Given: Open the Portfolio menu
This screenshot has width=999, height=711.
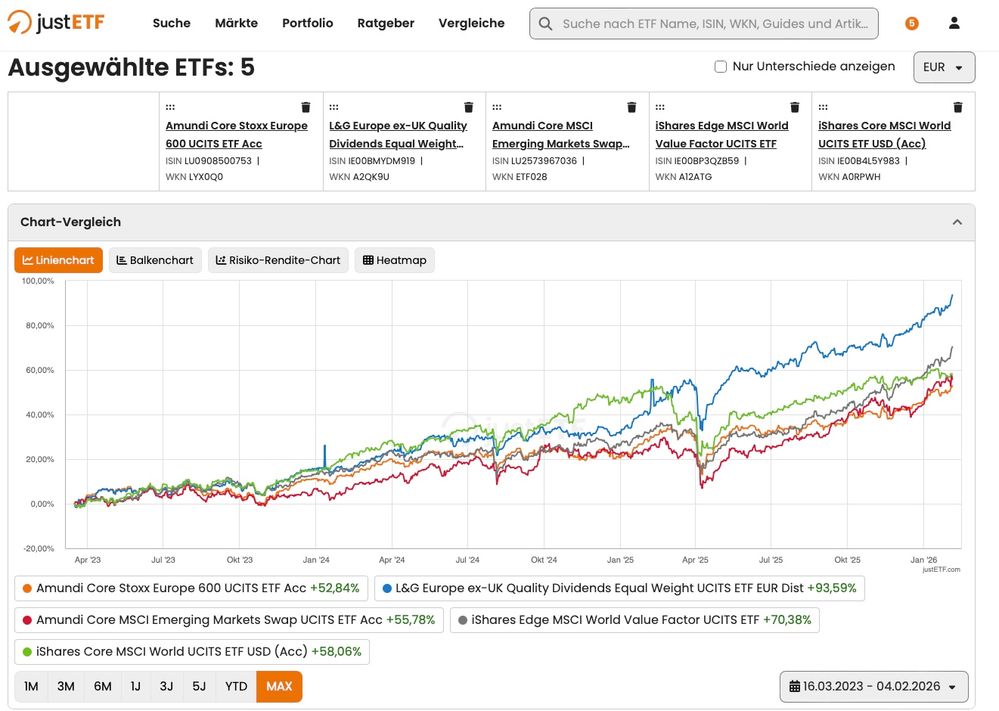Looking at the screenshot, I should coord(308,23).
